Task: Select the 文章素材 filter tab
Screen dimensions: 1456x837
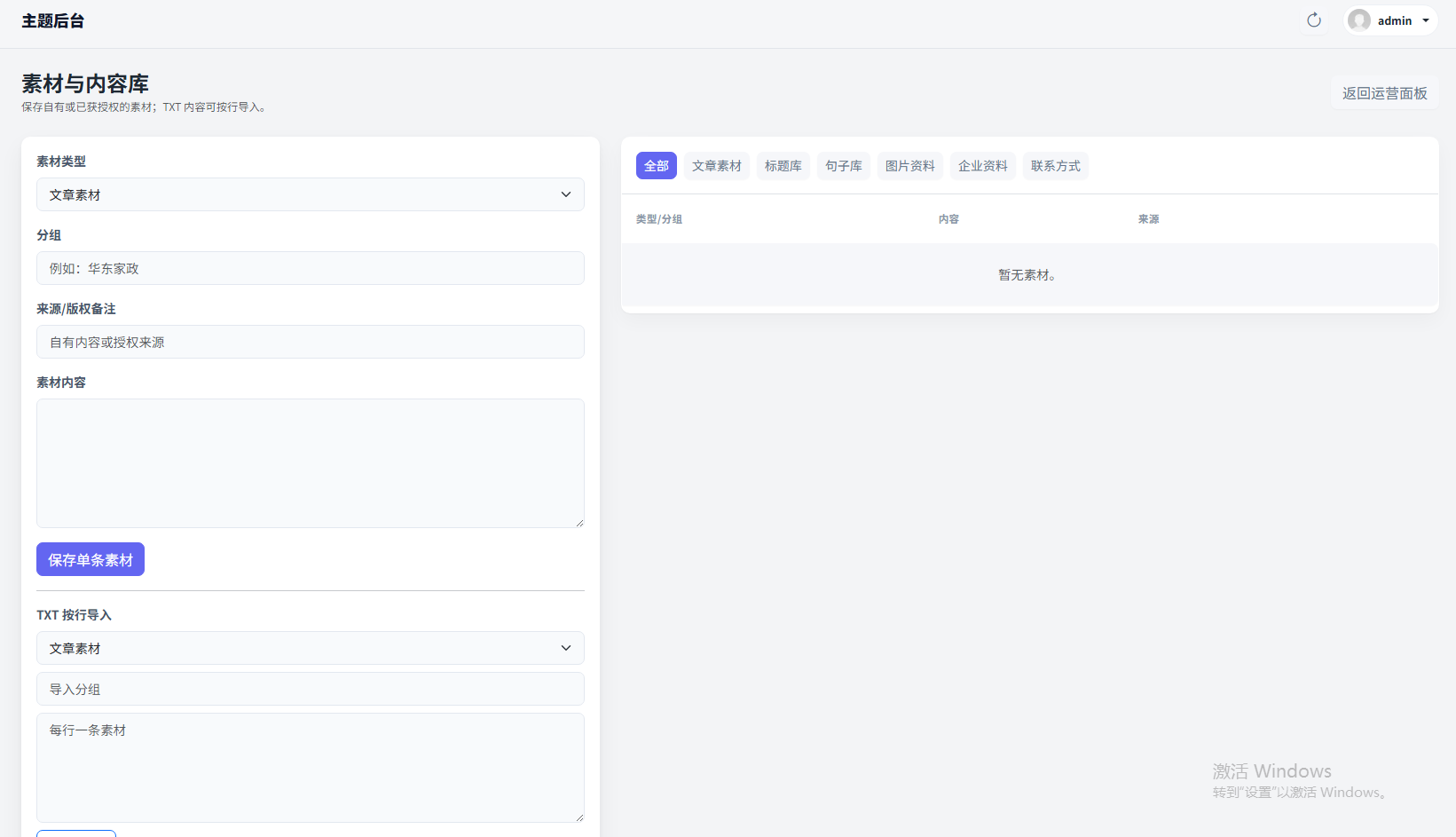Action: [x=717, y=166]
